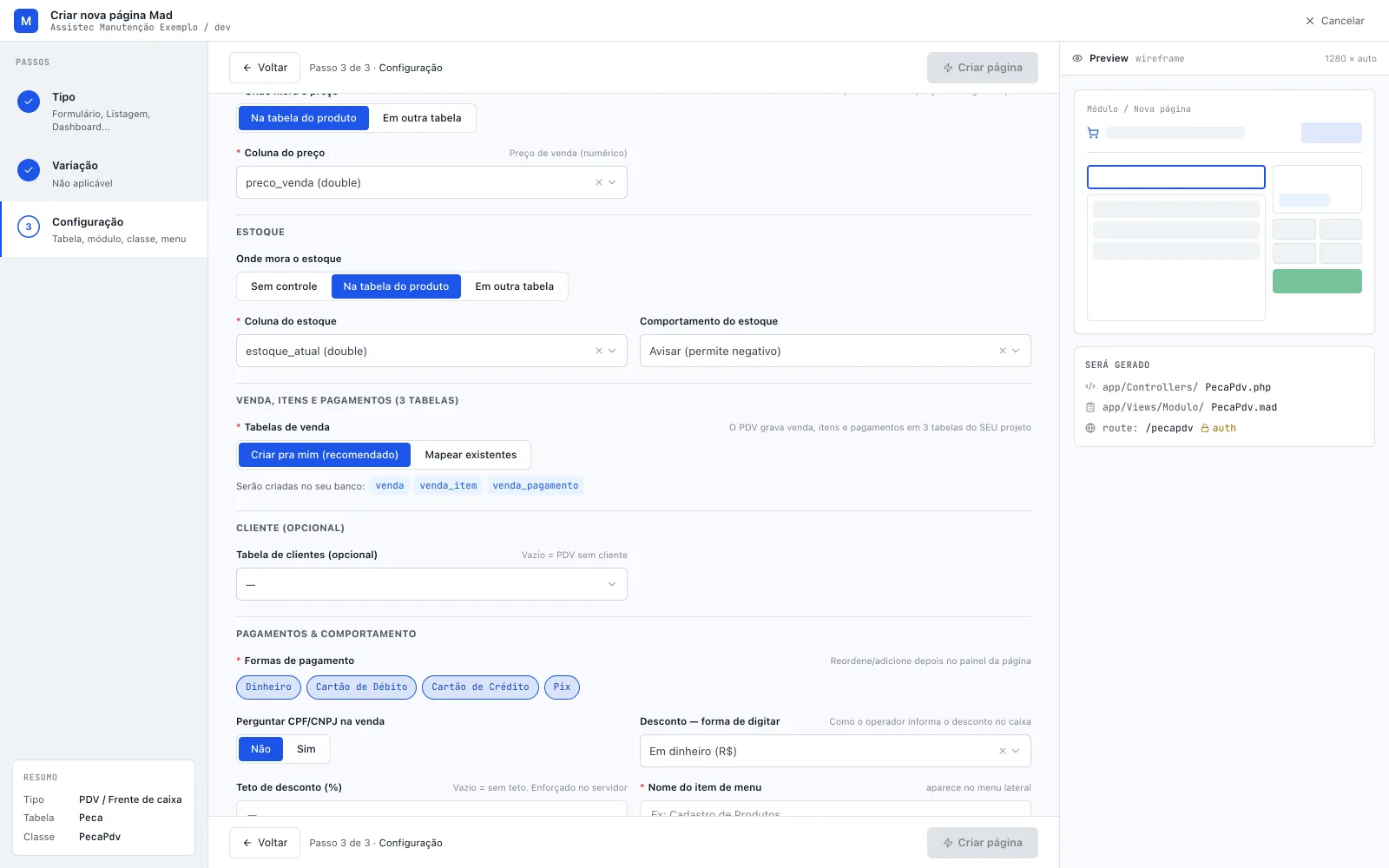
Task: Click the lock icon beside auth
Action: click(1205, 428)
